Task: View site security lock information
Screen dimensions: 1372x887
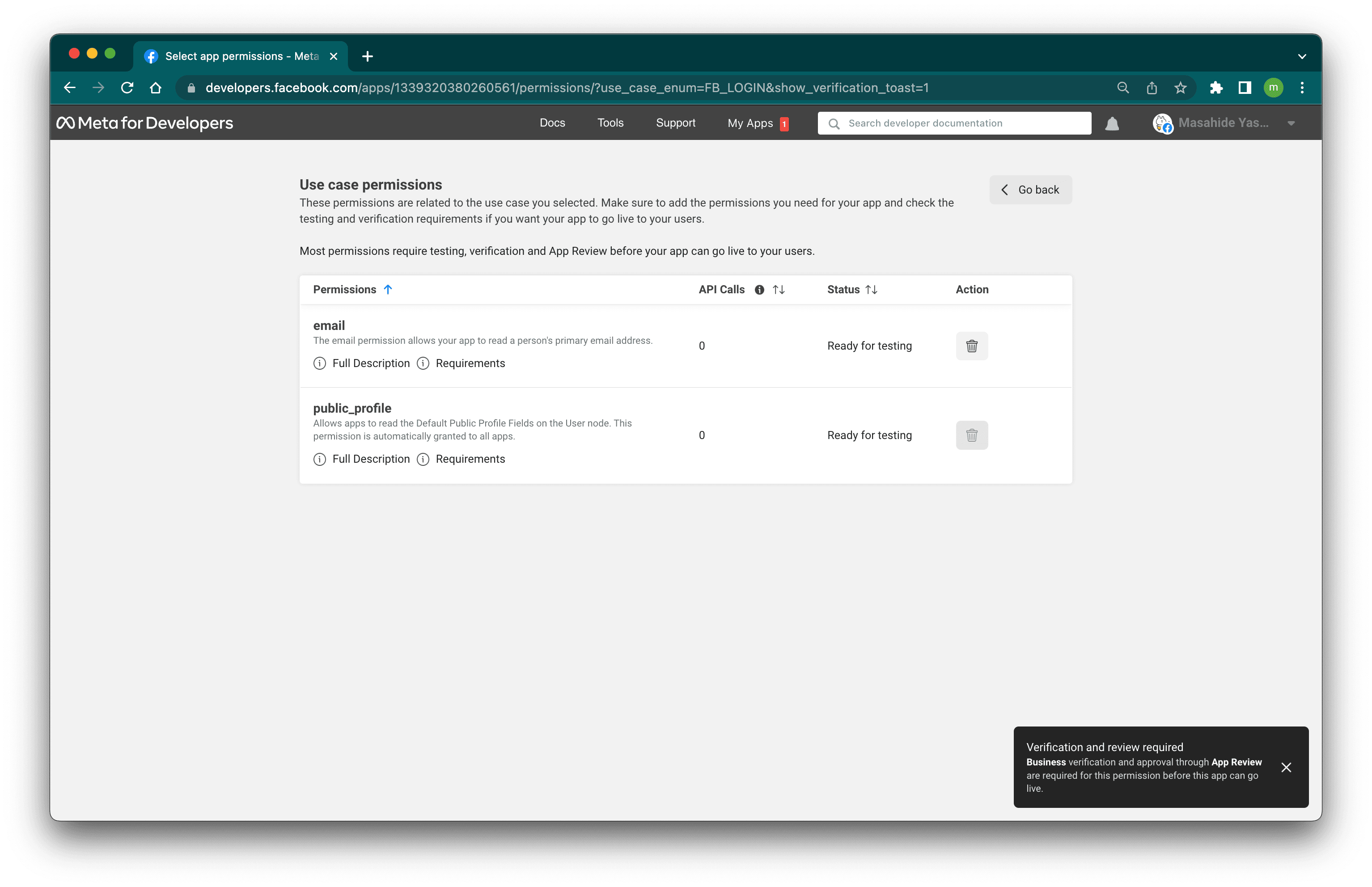Action: 191,88
